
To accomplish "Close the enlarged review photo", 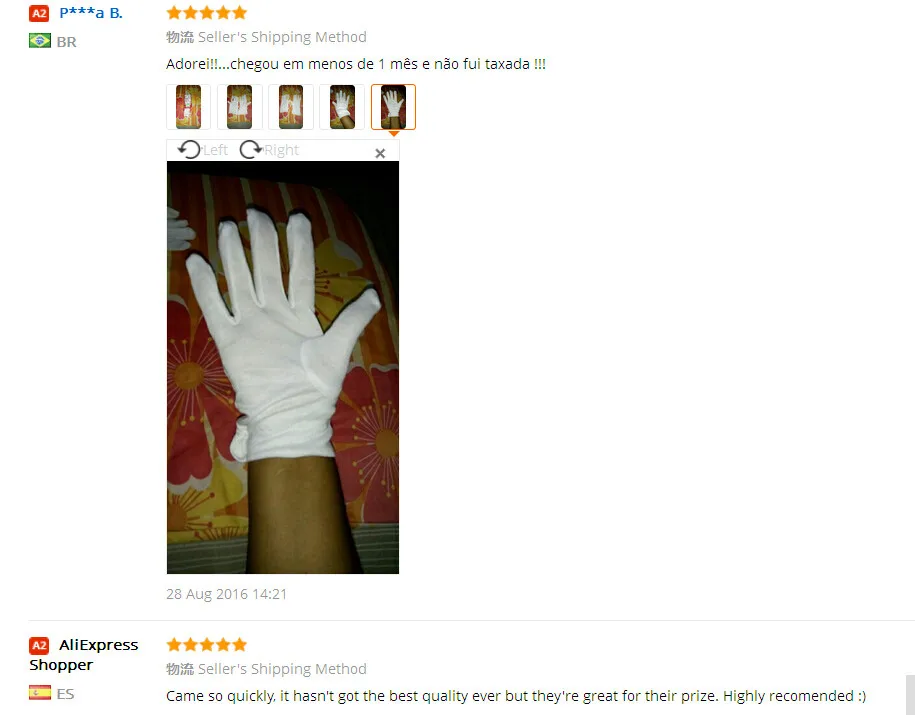I will click(x=380, y=153).
